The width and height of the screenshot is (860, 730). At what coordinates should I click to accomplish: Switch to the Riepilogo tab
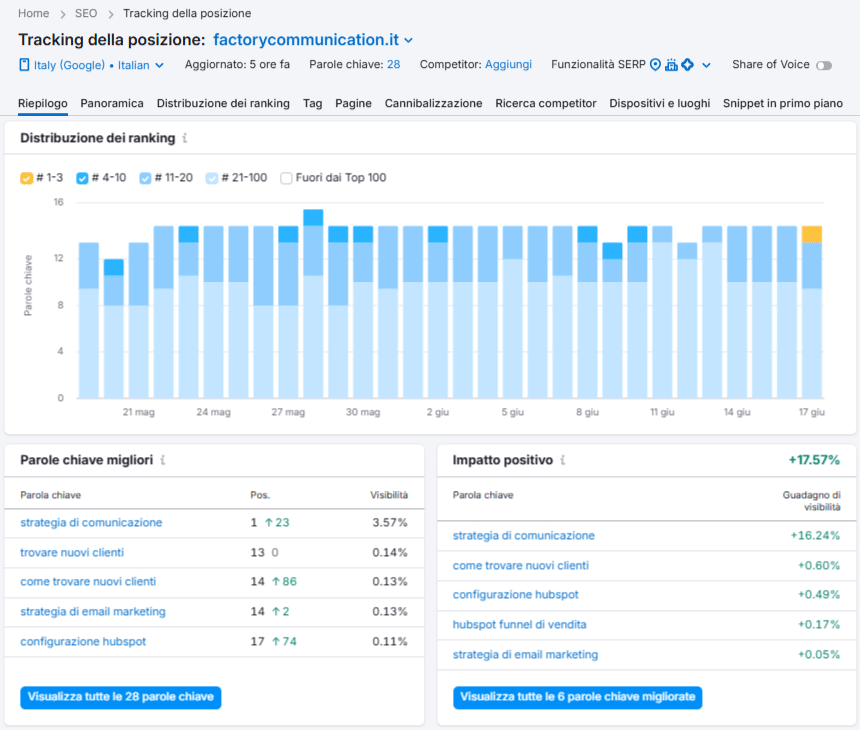pyautogui.click(x=43, y=103)
